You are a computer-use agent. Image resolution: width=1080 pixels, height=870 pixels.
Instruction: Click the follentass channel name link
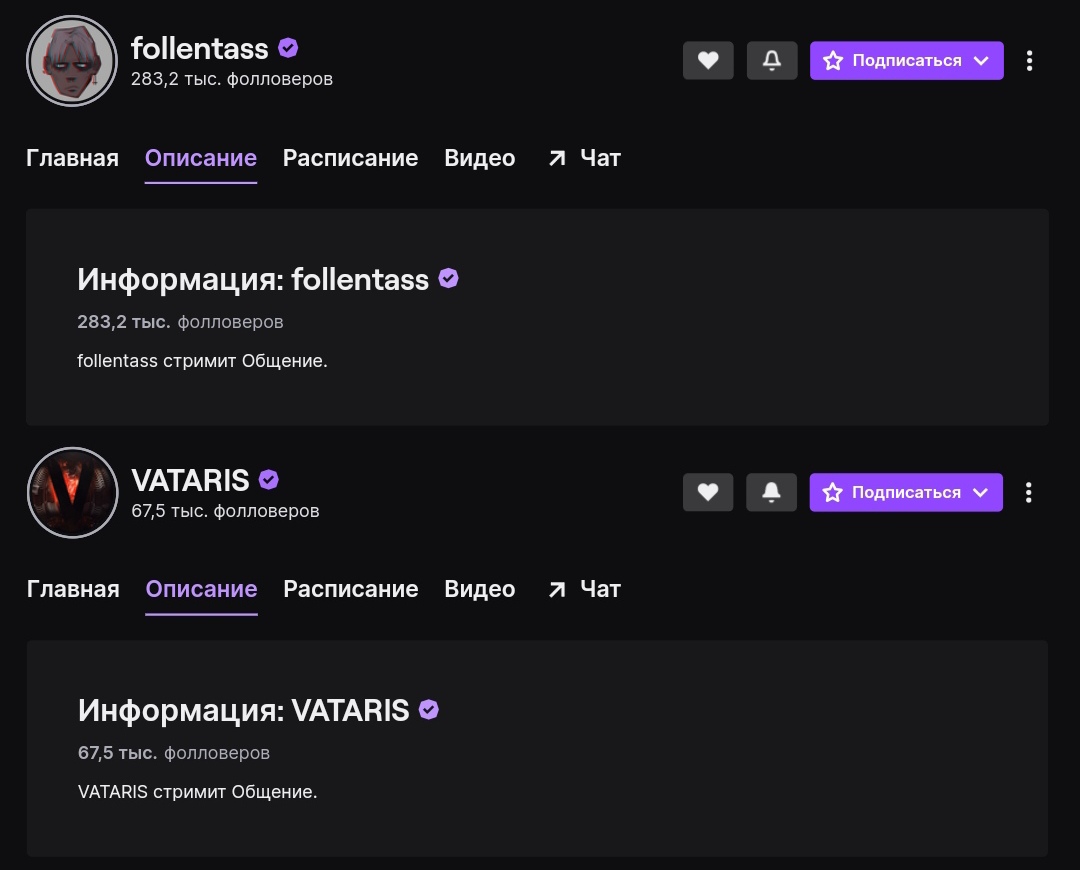point(200,48)
